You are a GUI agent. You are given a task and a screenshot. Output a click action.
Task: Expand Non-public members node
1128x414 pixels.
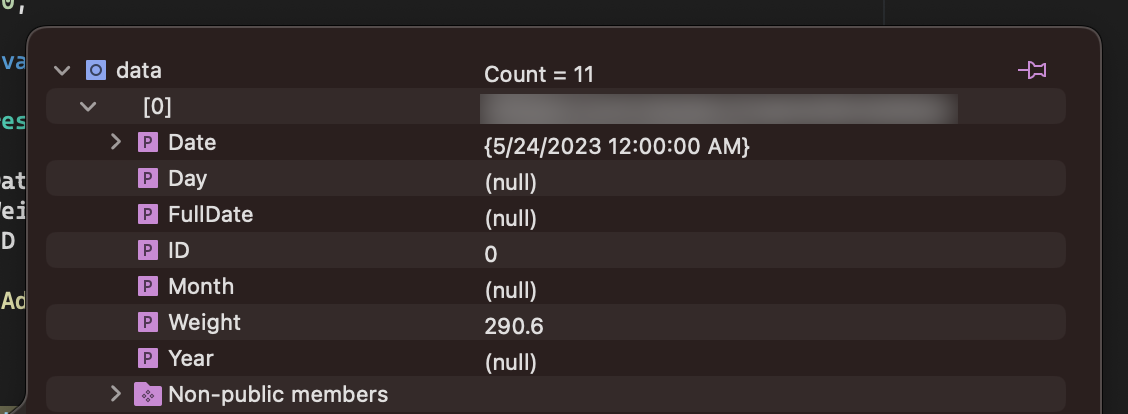tap(116, 395)
